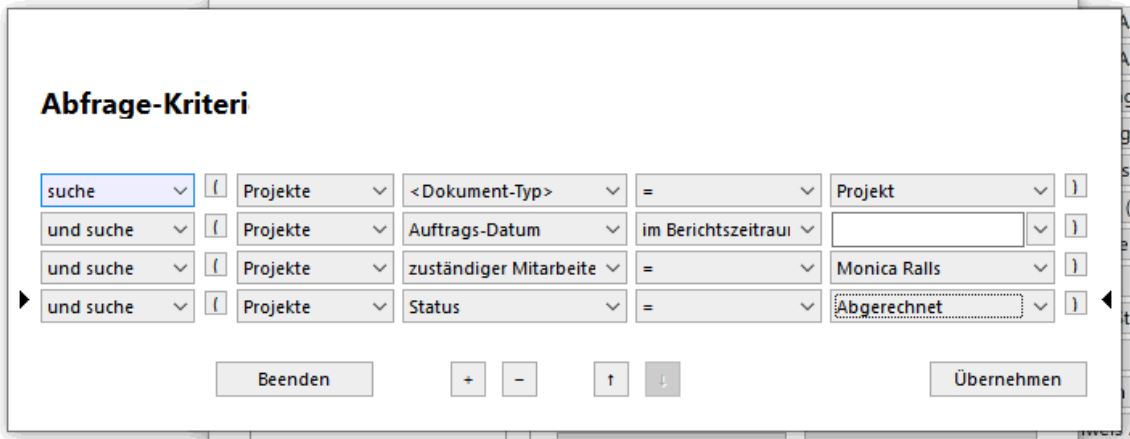This screenshot has height=439, width=1130.
Task: Open the 'suche' operator dropdown
Action: point(179,188)
